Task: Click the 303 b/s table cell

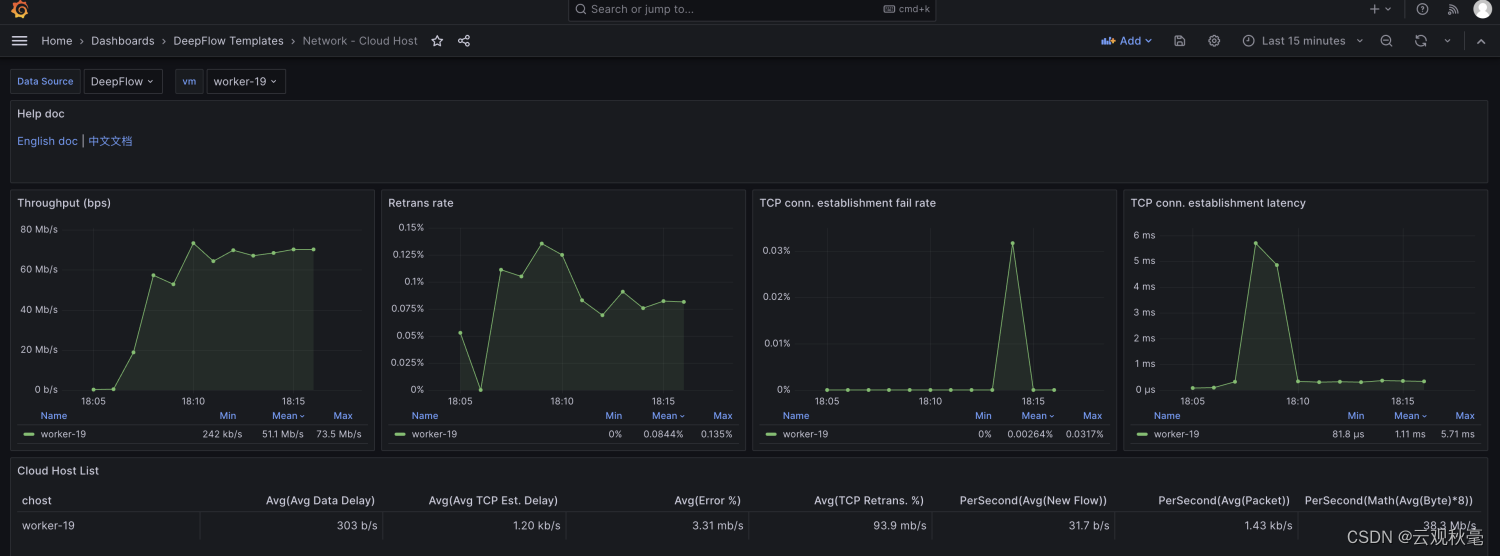Action: point(356,526)
